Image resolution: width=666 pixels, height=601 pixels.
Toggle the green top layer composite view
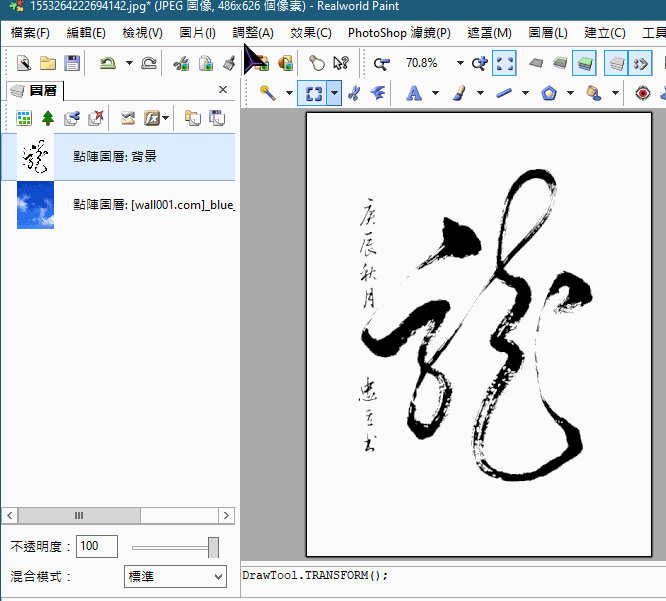point(584,63)
